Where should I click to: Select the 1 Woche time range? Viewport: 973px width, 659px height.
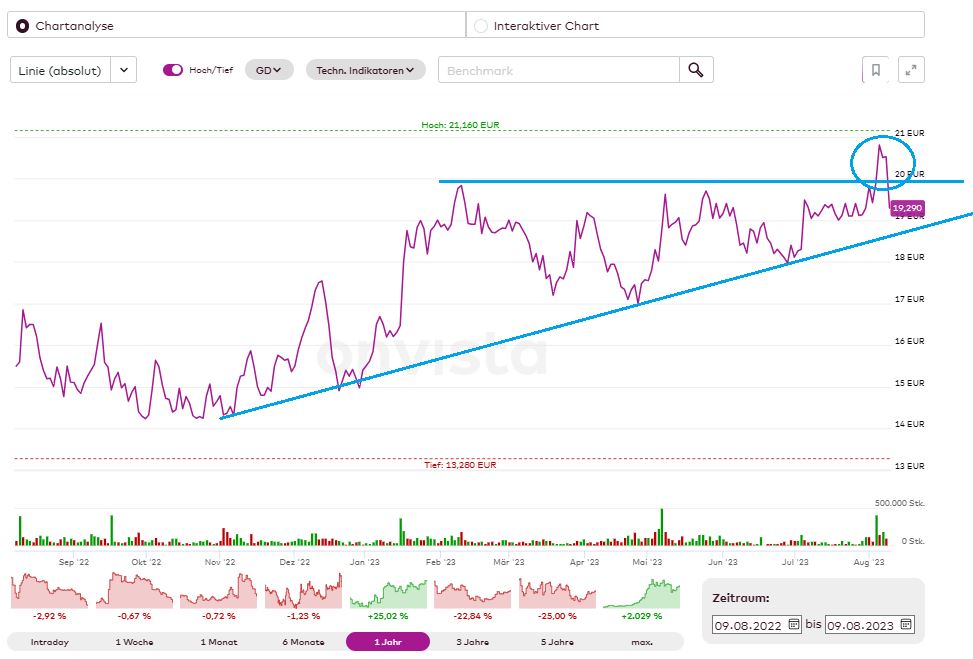pos(133,642)
